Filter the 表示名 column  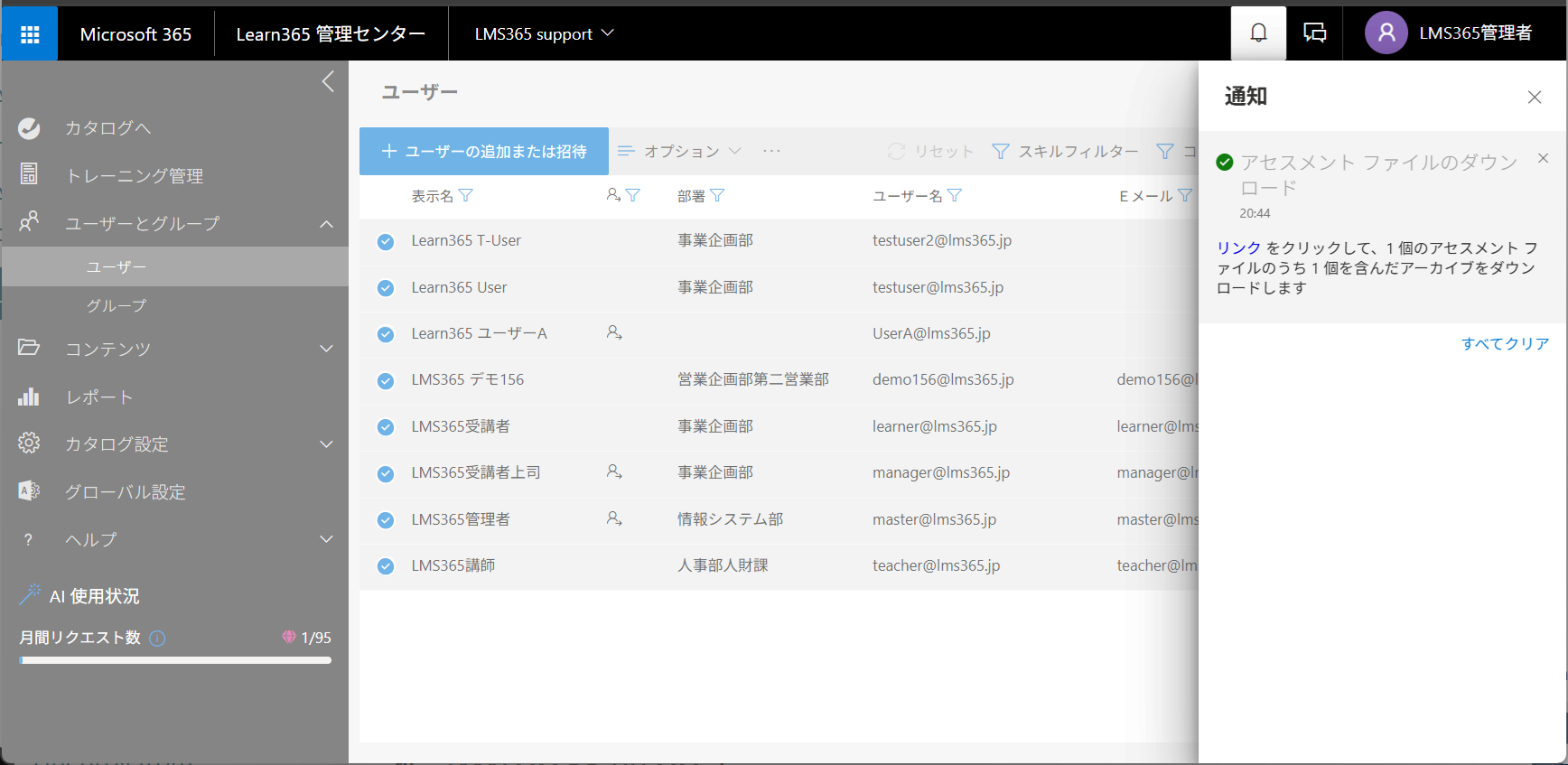click(x=466, y=195)
